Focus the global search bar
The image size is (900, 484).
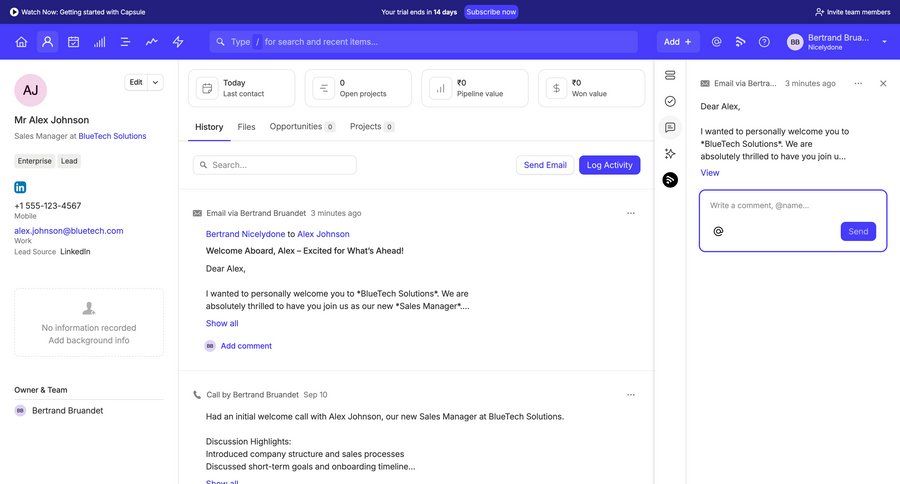pyautogui.click(x=424, y=42)
